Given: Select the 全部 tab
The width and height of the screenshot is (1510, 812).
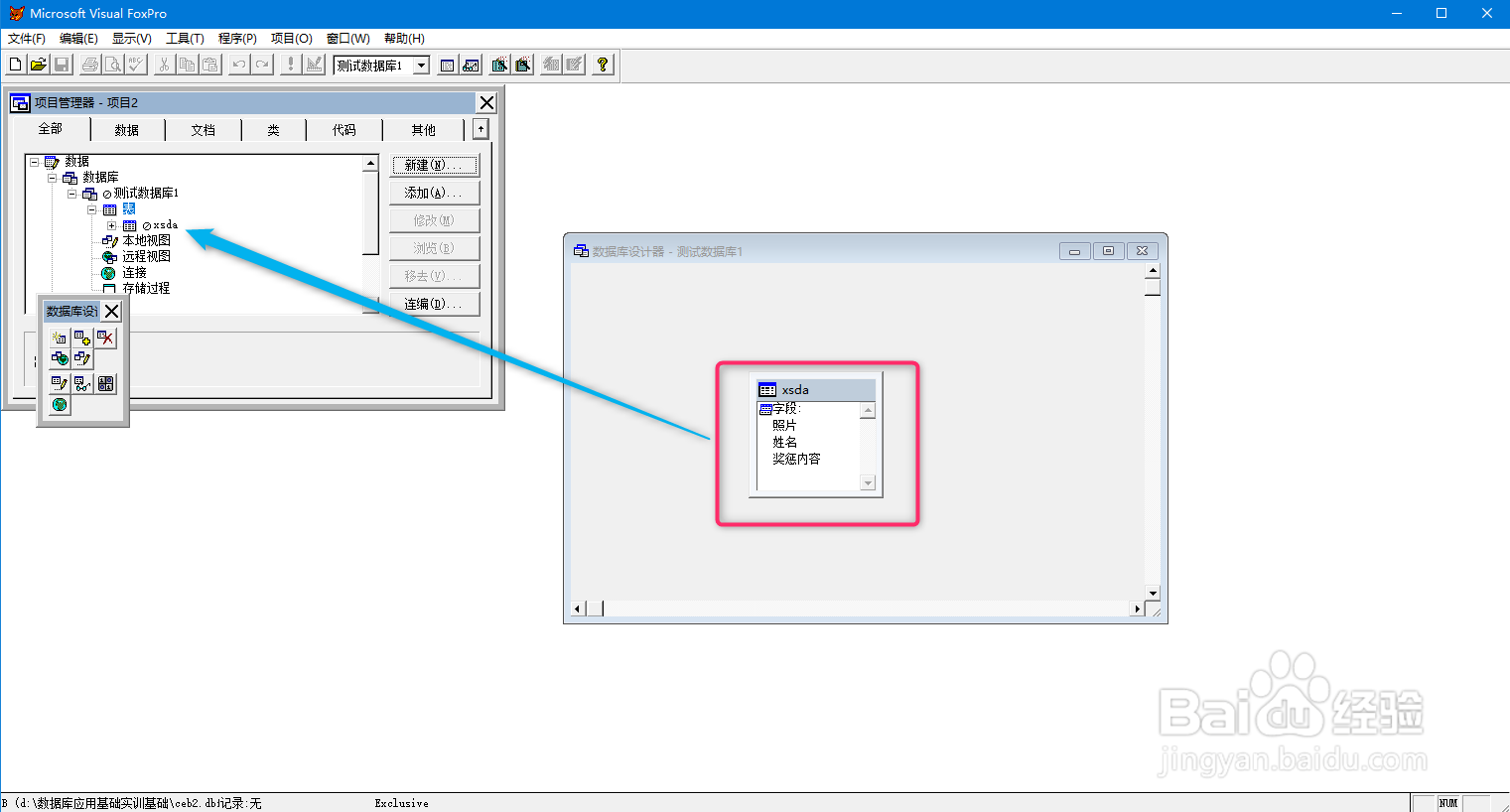Looking at the screenshot, I should tap(50, 129).
